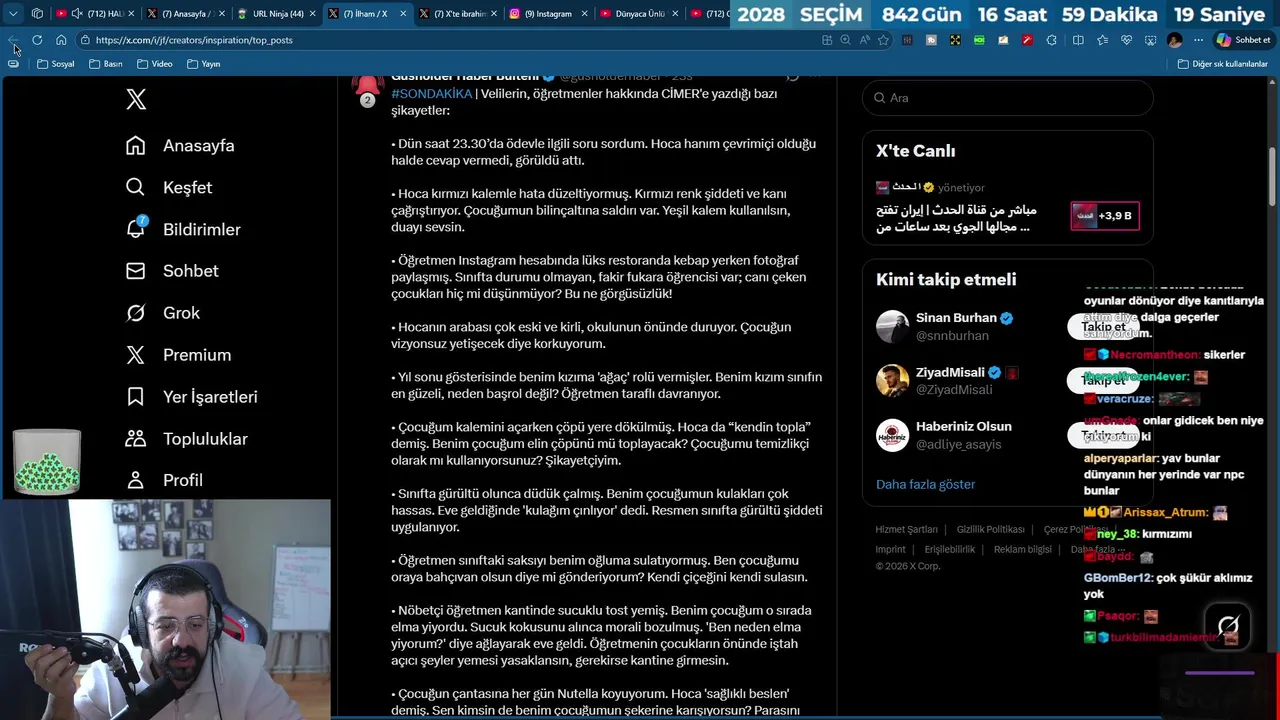This screenshot has width=1280, height=720.
Task: Switch to the (7) Anasayfa X tab
Action: (x=185, y=14)
